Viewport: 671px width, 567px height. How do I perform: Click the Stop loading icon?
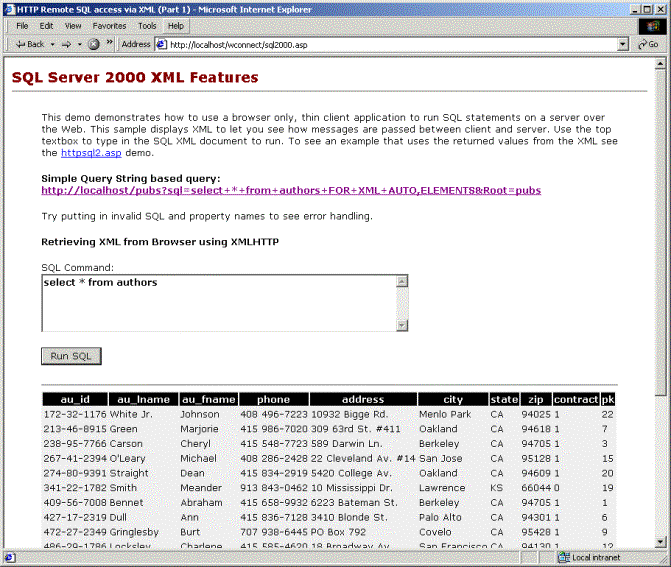point(94,44)
